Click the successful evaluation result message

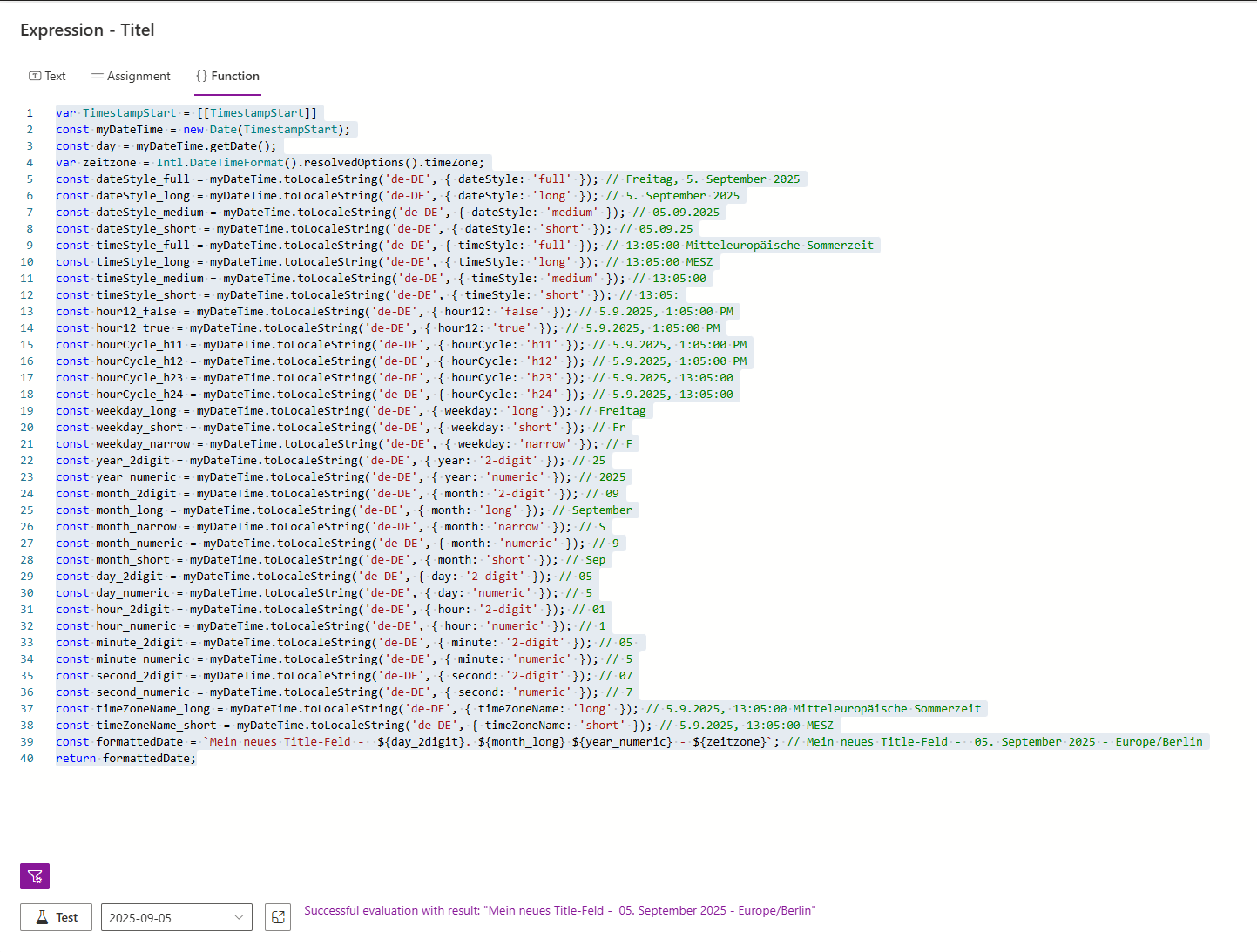tap(559, 911)
